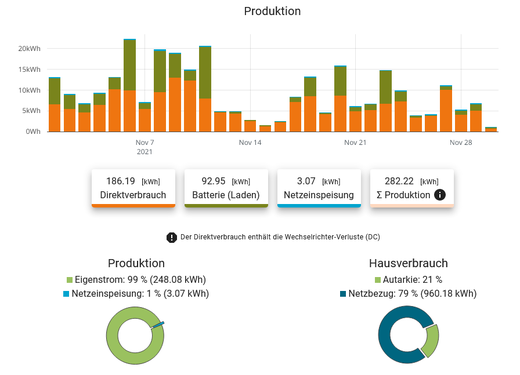Click the Wechselrichter-Verluste note text
Image resolution: width=520 pixels, height=375 pixels.
coord(280,237)
